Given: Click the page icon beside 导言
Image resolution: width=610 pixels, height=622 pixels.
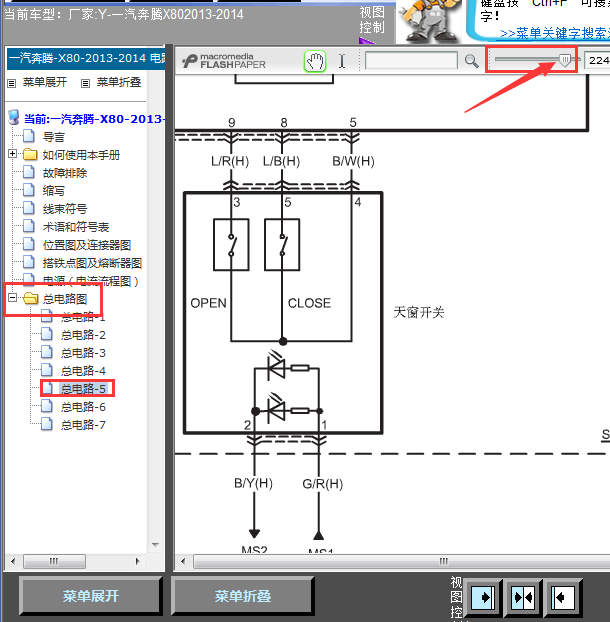Looking at the screenshot, I should coord(29,136).
